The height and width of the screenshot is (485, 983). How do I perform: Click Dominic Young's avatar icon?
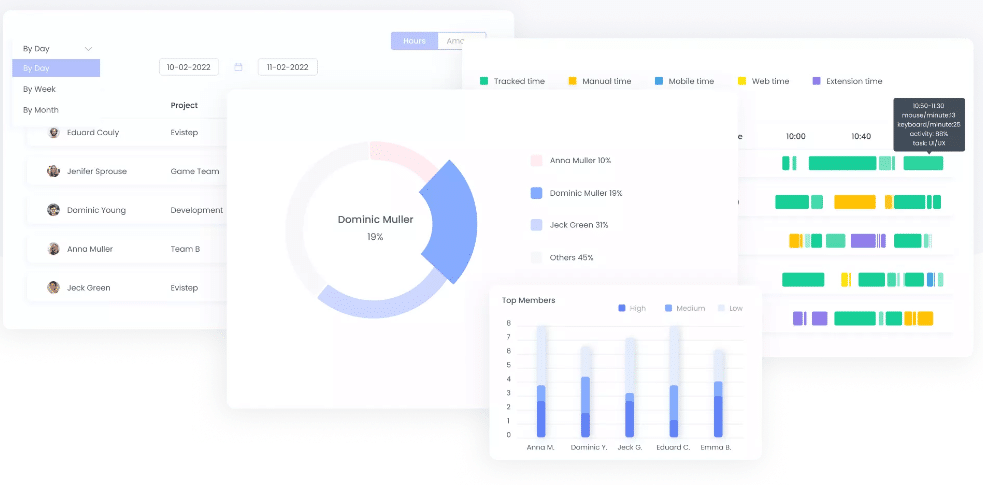coord(53,210)
